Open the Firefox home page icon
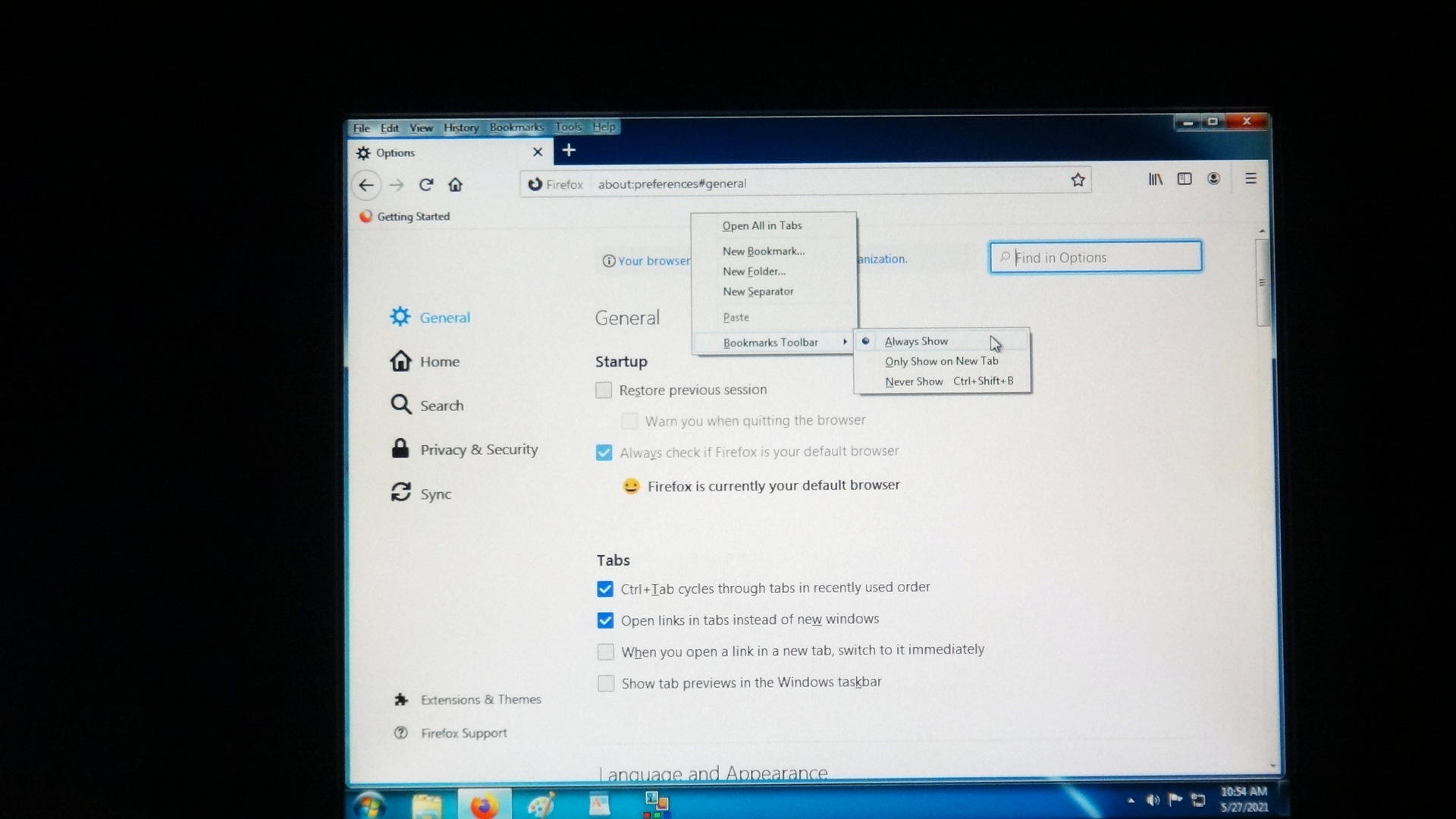Screen dimensions: 1456x819 455,184
